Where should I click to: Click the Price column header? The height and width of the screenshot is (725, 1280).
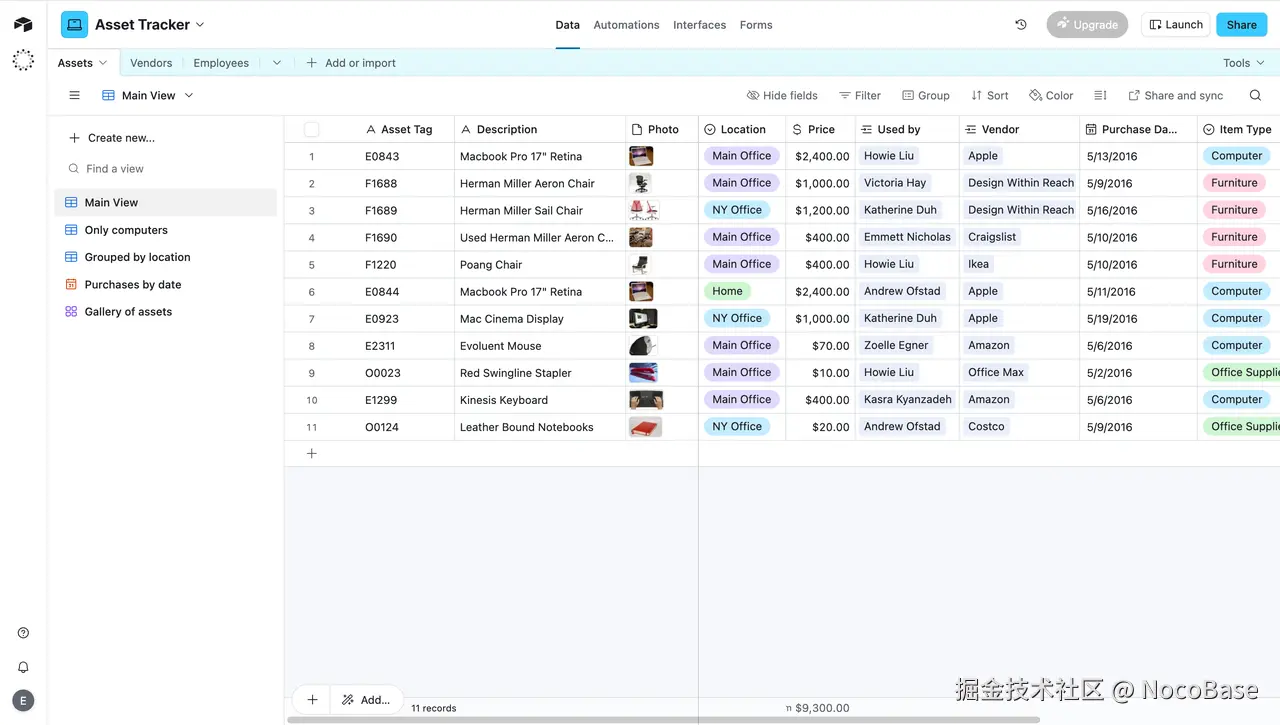[820, 129]
